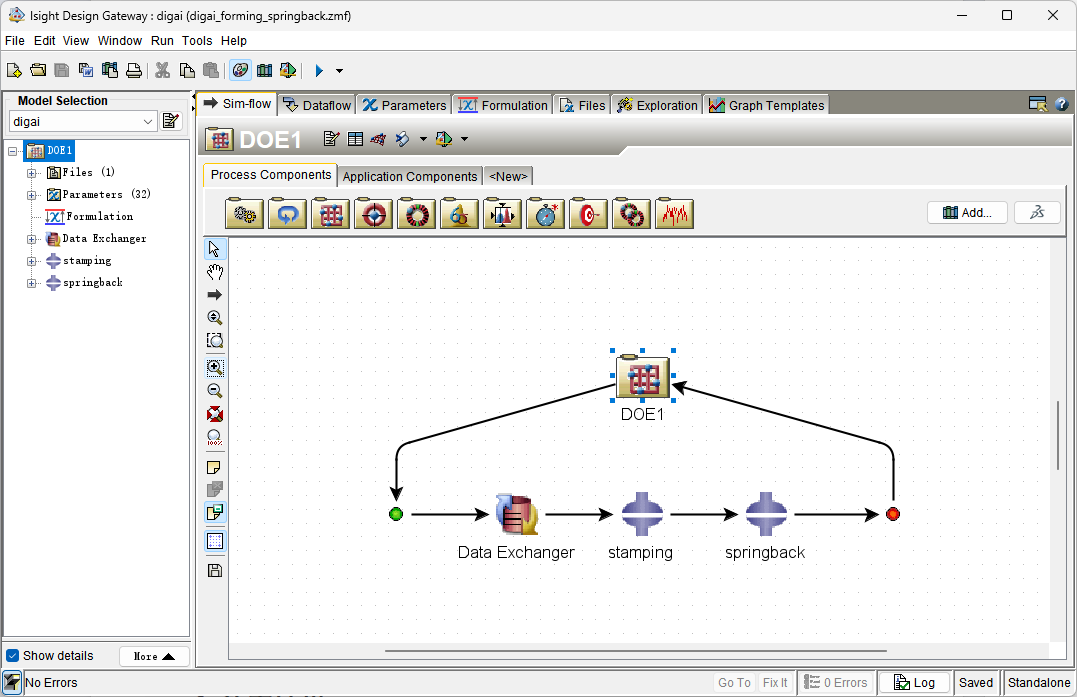Click the More expander button

[x=154, y=656]
